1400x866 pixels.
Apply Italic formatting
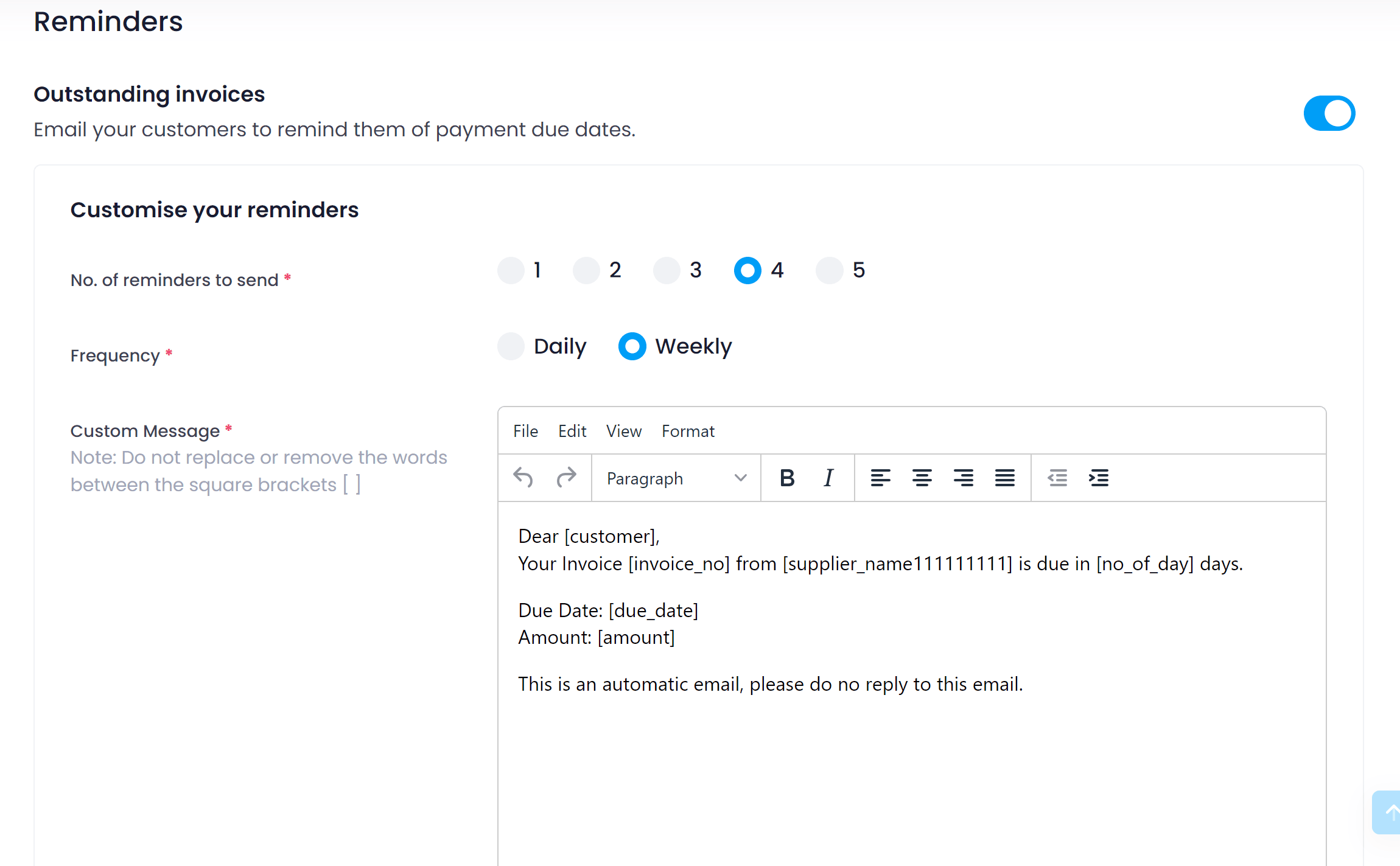828,478
